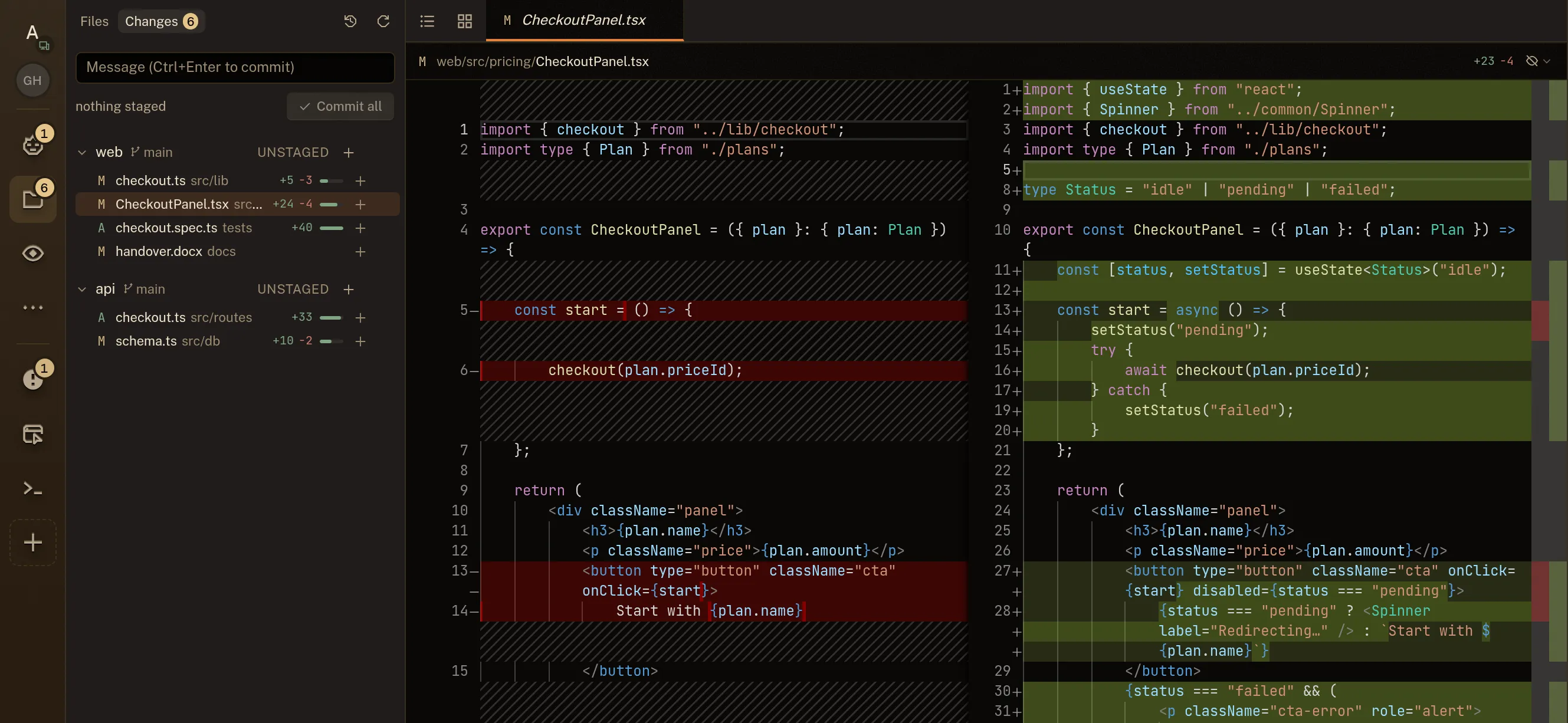Collapse the api repository group
1568x723 pixels.
click(82, 289)
